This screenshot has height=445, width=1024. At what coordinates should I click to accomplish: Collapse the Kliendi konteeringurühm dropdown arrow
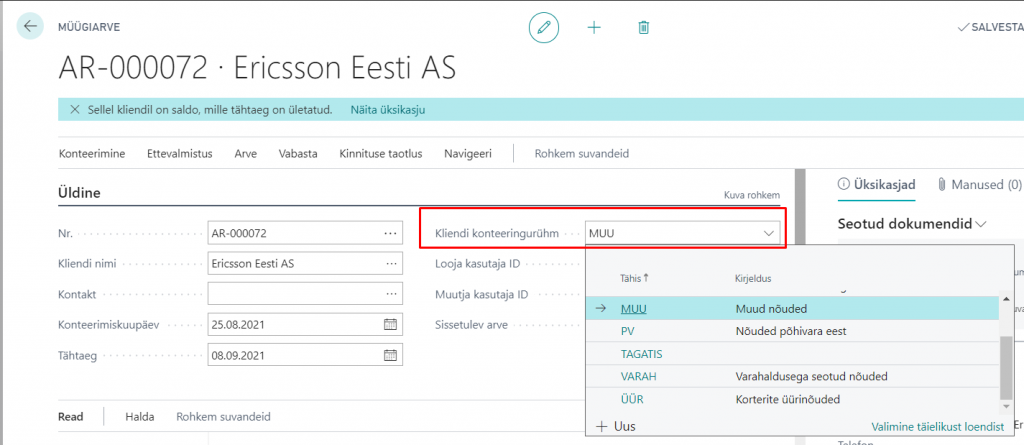[769, 234]
